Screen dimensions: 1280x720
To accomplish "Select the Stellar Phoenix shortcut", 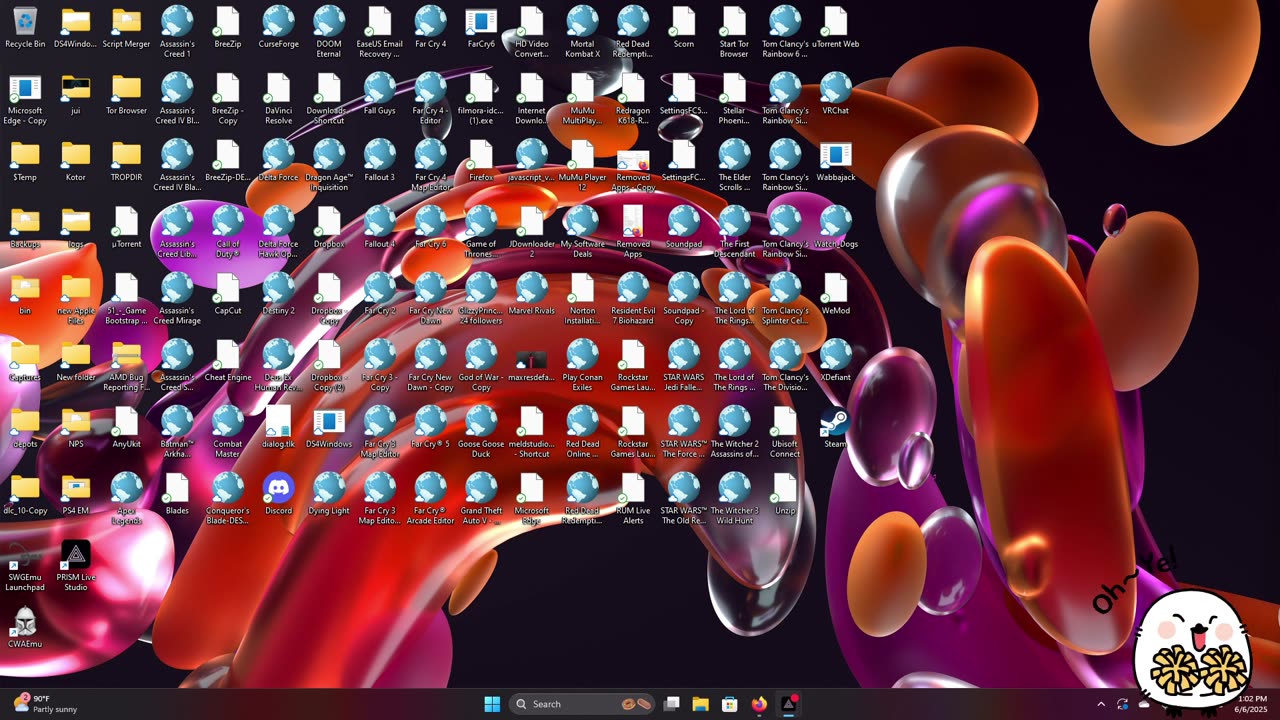I will (735, 100).
